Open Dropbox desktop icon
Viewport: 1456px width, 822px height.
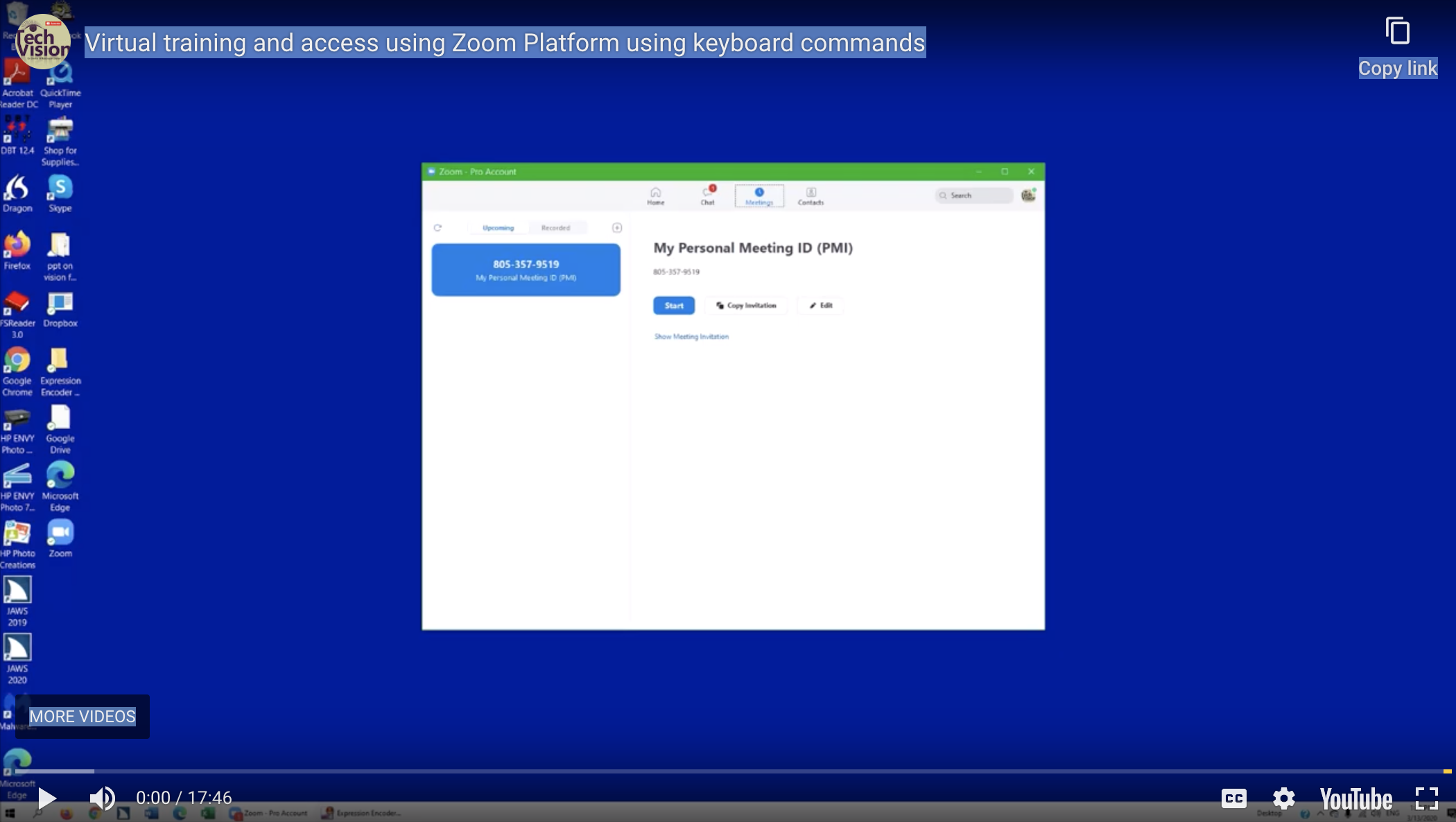point(60,309)
